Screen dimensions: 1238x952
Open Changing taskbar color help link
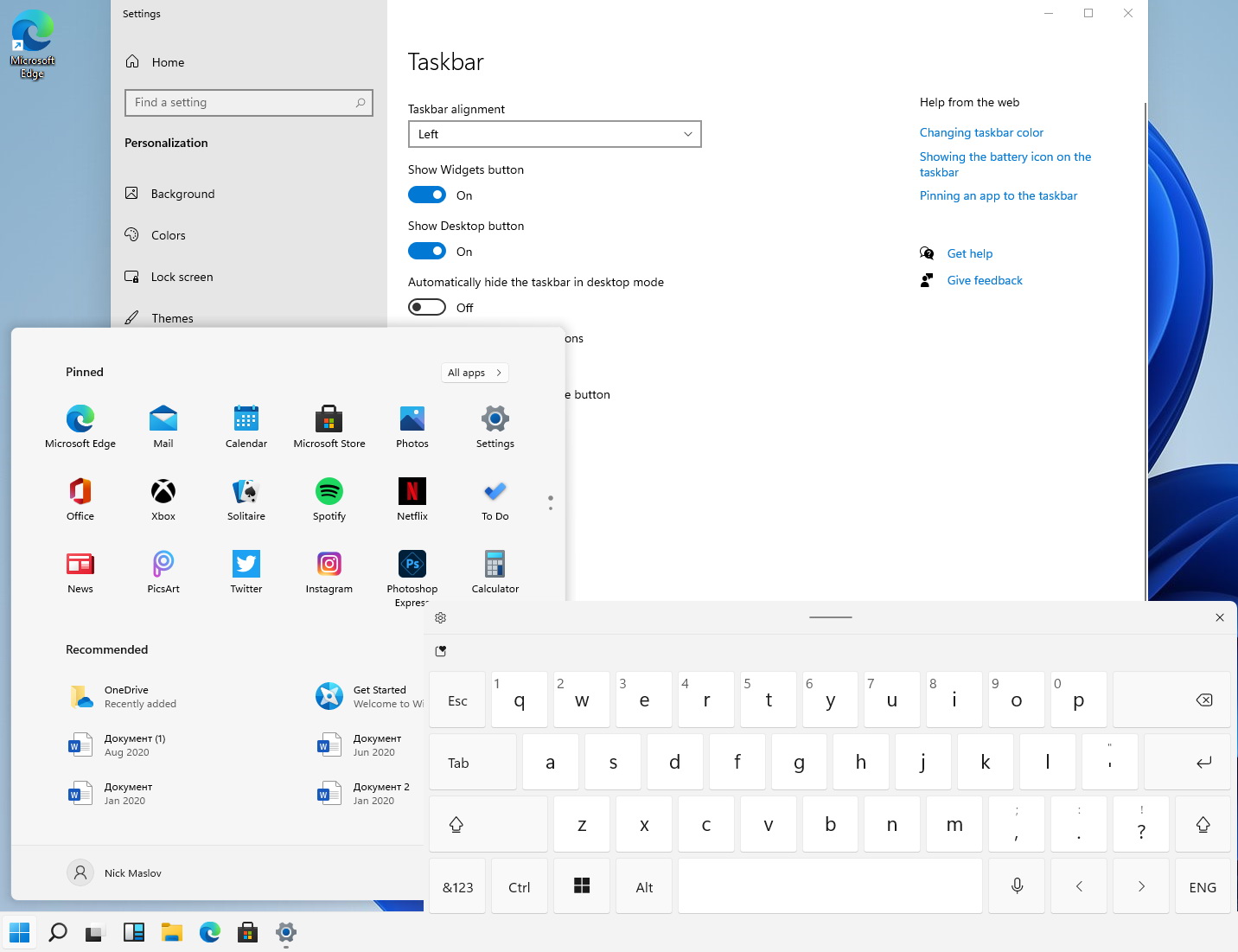point(981,132)
